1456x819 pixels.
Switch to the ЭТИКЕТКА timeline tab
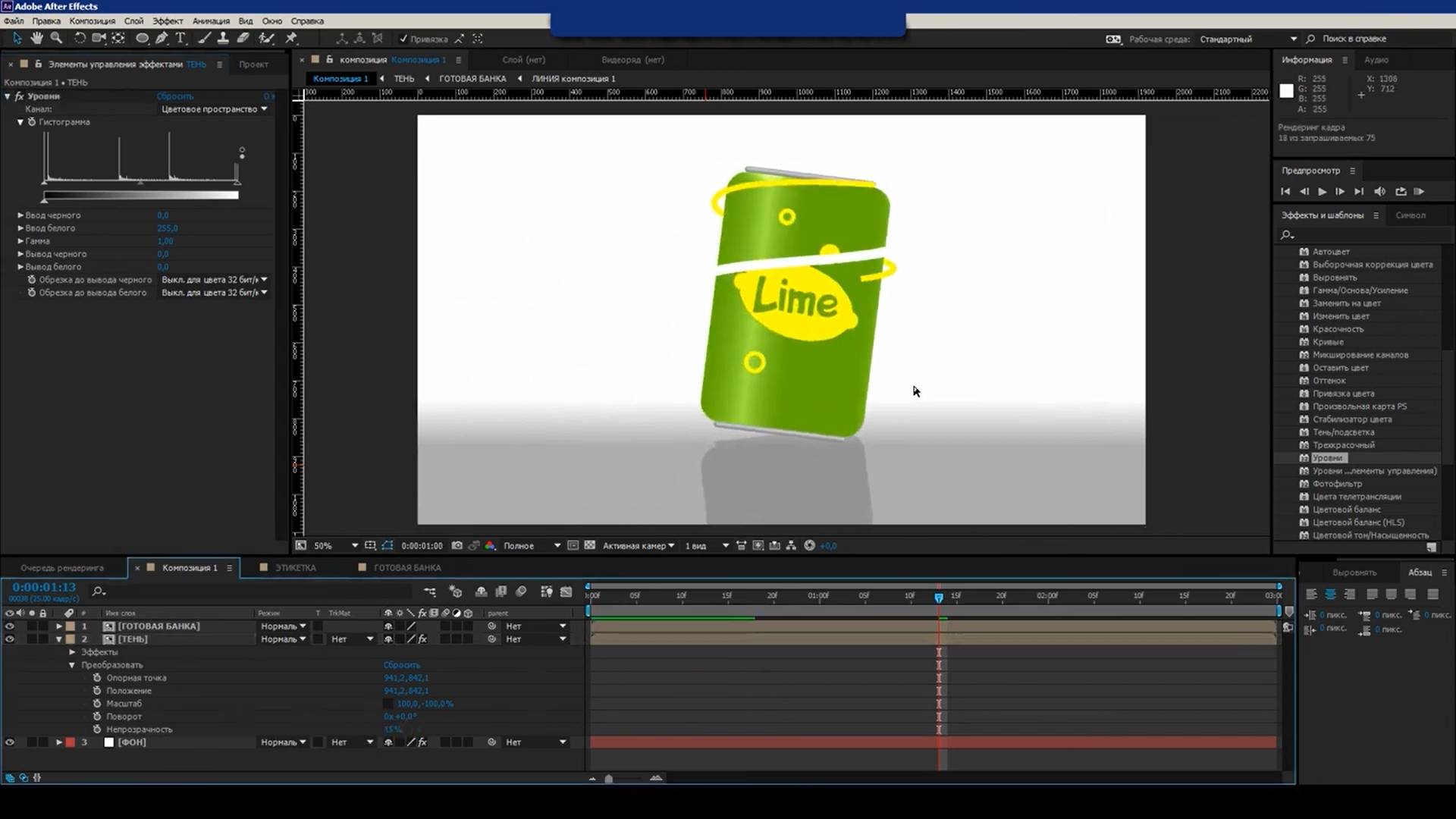tap(295, 567)
